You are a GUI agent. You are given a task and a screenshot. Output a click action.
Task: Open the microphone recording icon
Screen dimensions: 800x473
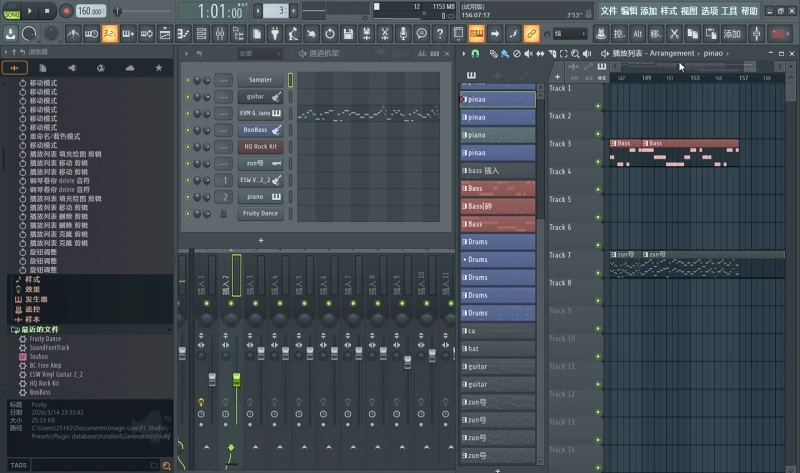403,34
